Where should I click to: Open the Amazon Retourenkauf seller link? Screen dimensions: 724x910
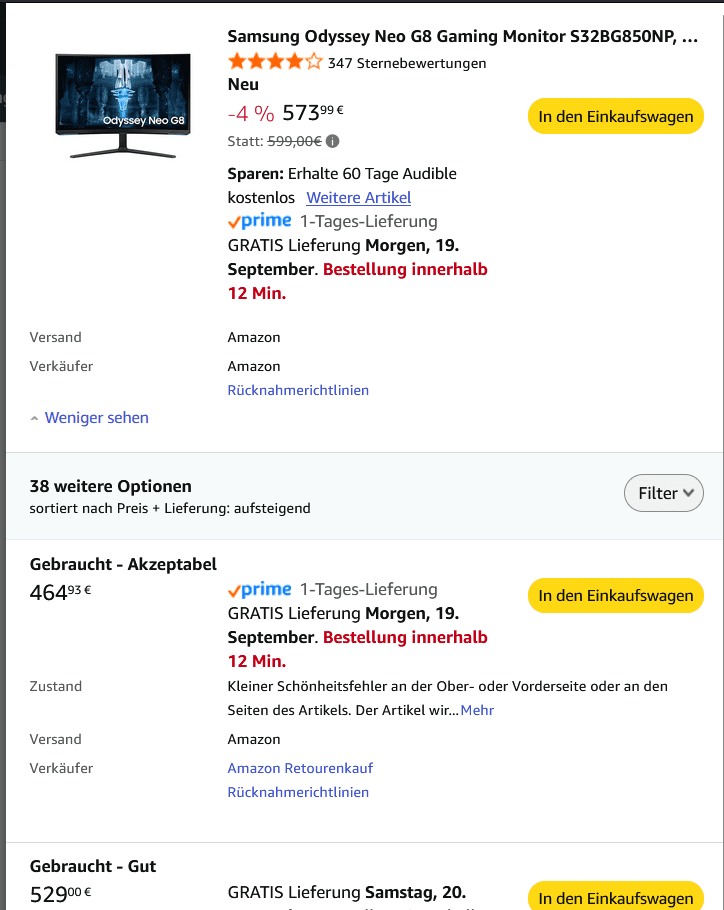coord(300,768)
